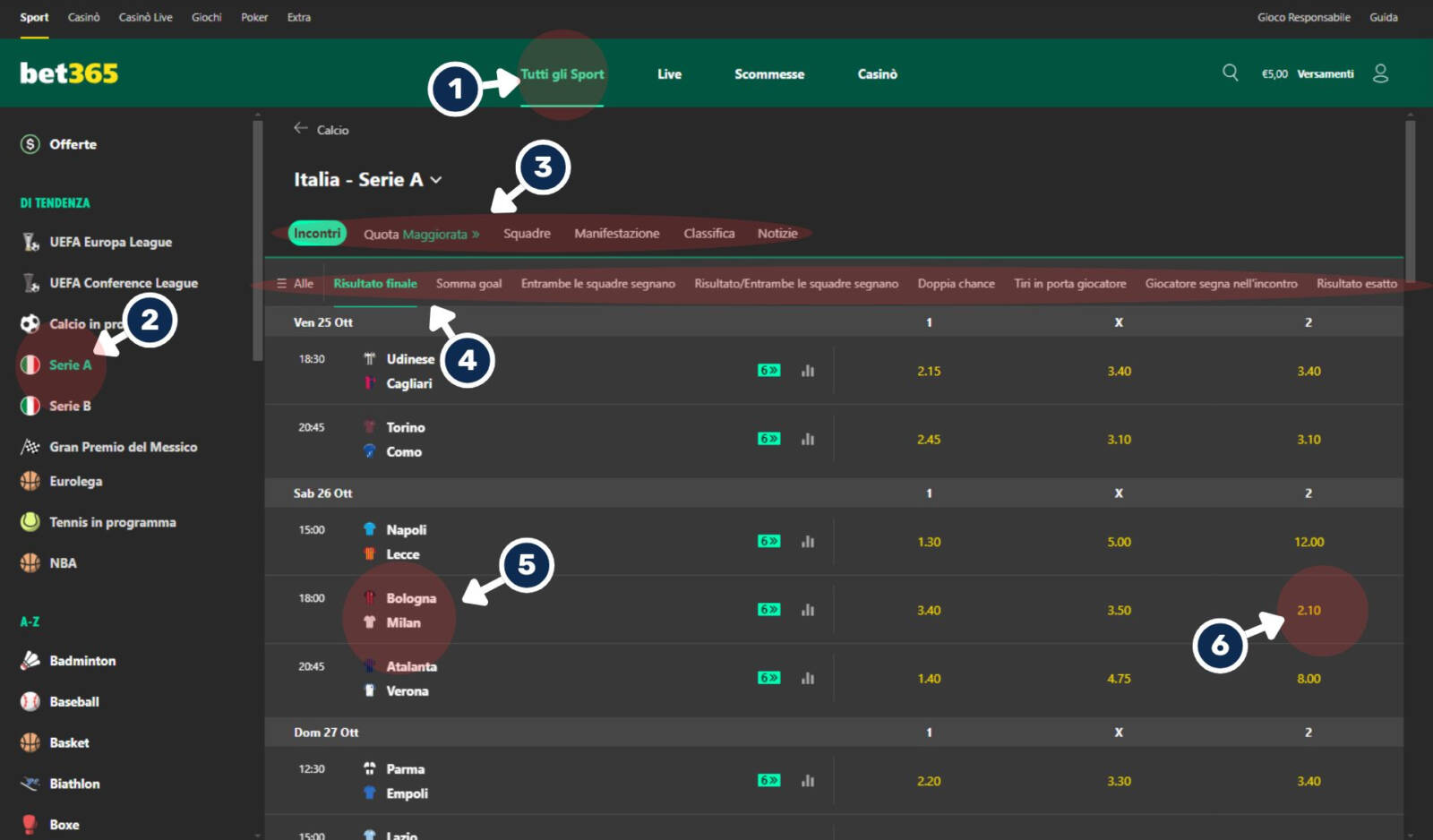Open stats chart icon for Napoli-Lecce
1433x840 pixels.
pyautogui.click(x=808, y=542)
